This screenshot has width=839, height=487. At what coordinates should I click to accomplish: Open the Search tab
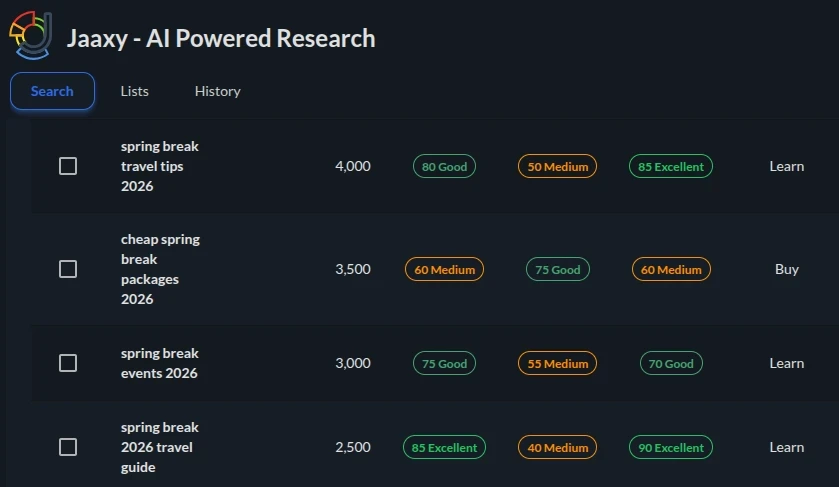click(52, 91)
